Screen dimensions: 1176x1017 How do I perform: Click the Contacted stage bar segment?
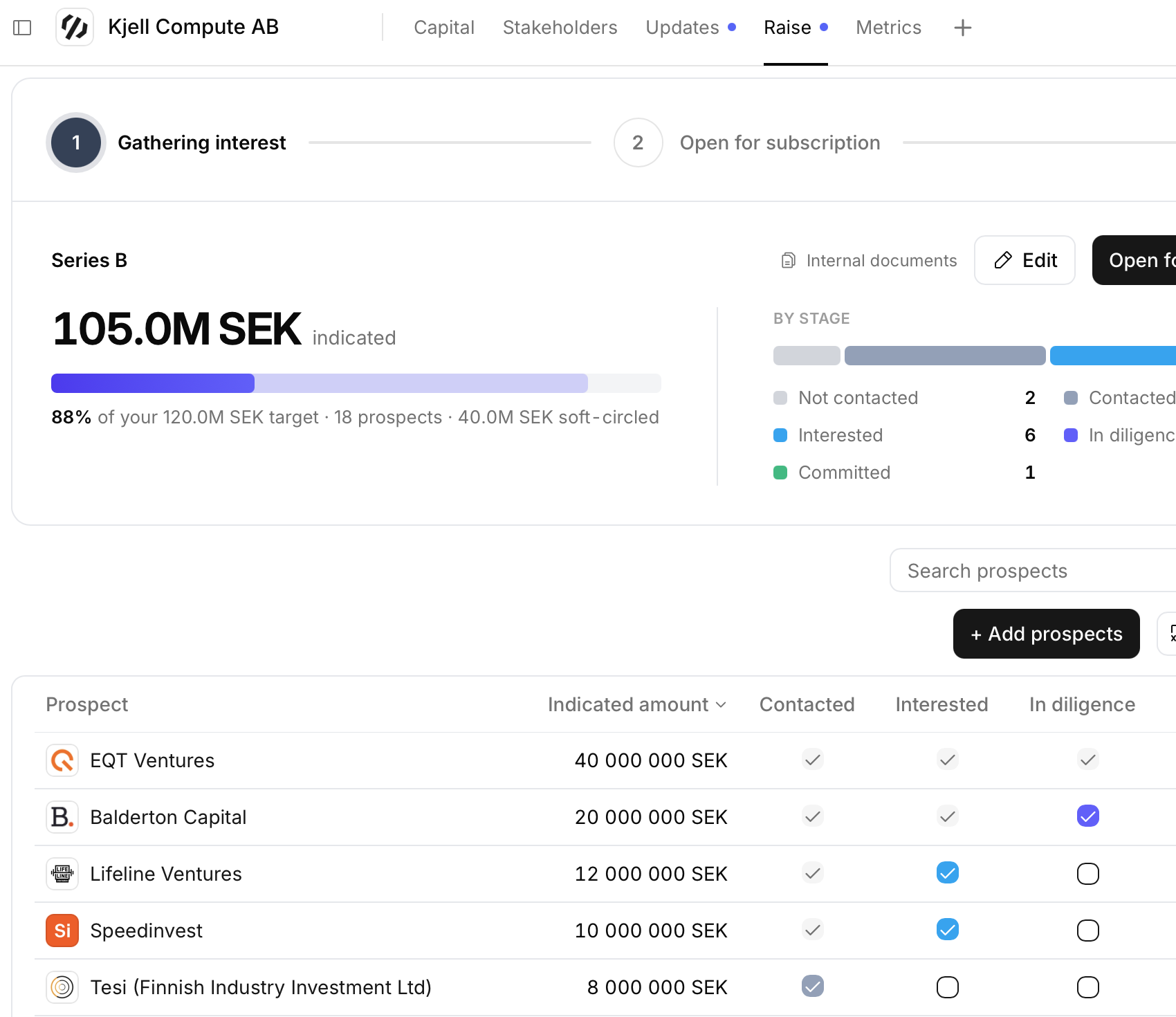click(x=944, y=356)
